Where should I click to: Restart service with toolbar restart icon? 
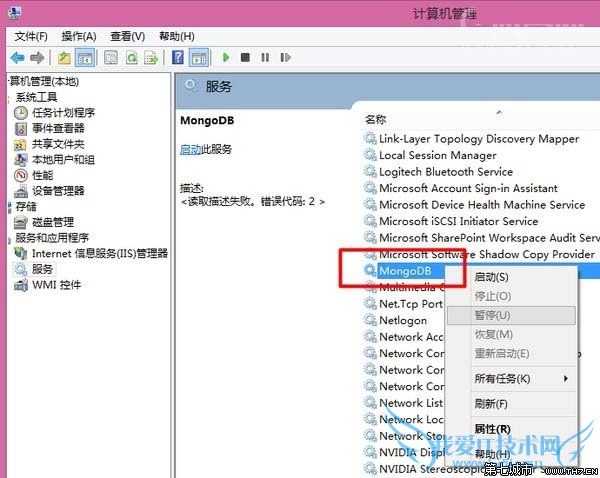tap(285, 57)
